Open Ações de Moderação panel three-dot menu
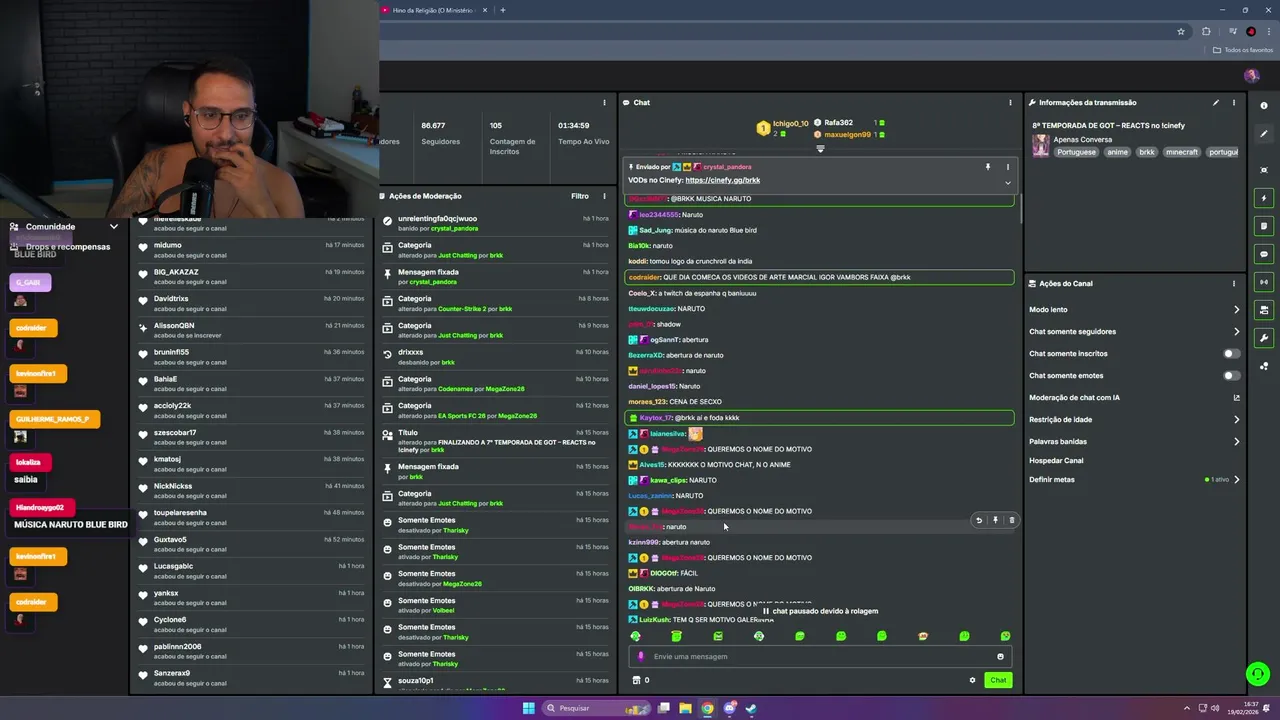Viewport: 1280px width, 720px height. pos(604,196)
